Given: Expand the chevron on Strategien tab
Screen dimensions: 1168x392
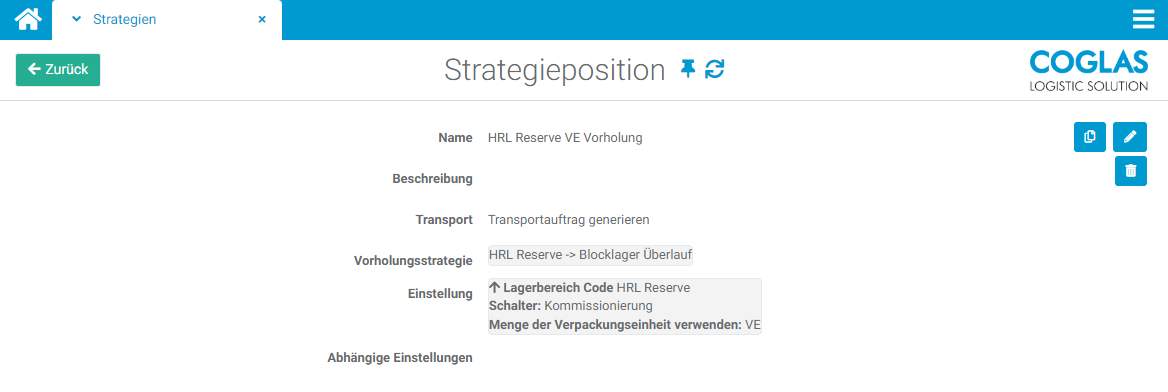Looking at the screenshot, I should click(76, 19).
